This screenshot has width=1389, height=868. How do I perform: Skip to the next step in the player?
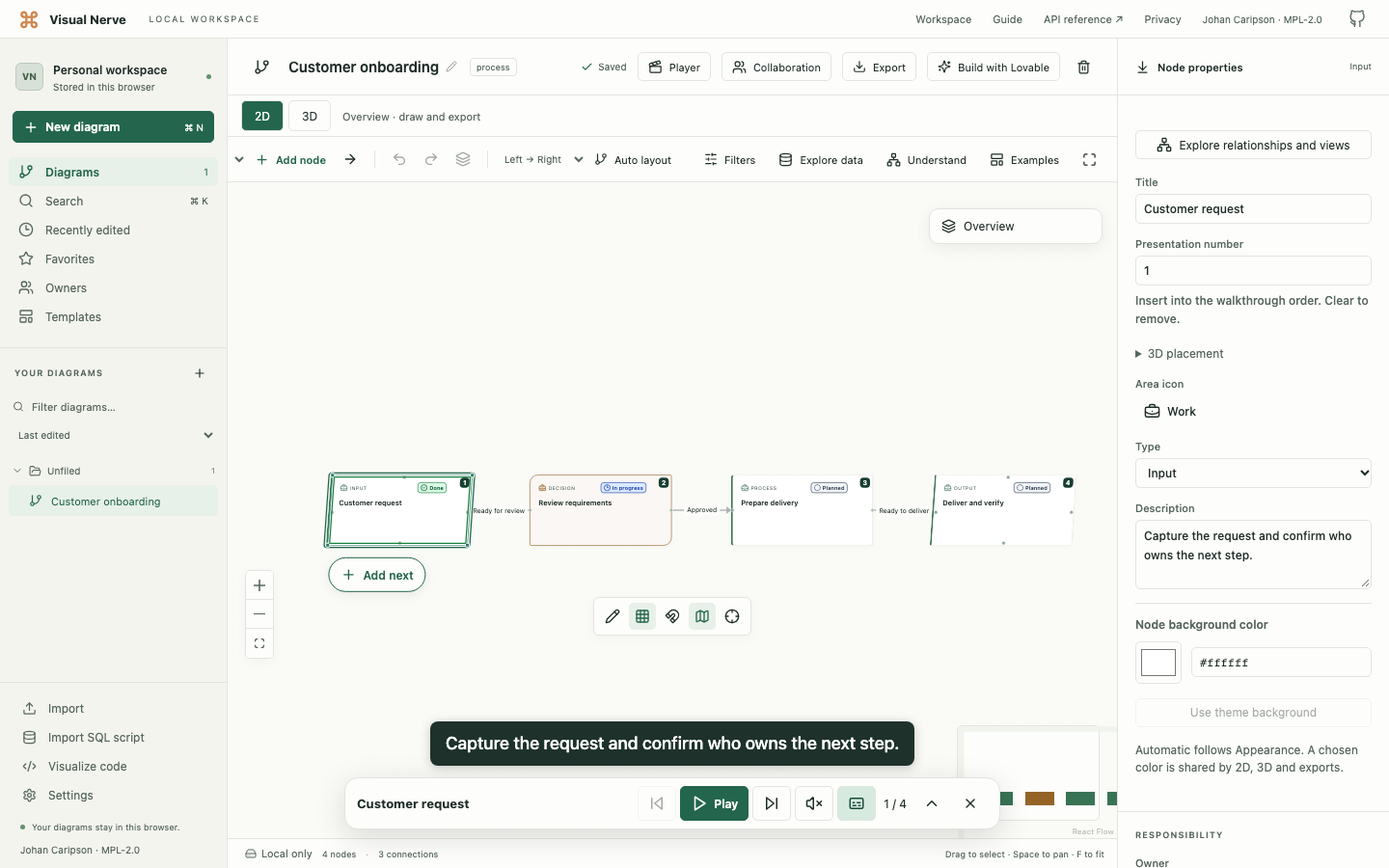(x=772, y=803)
